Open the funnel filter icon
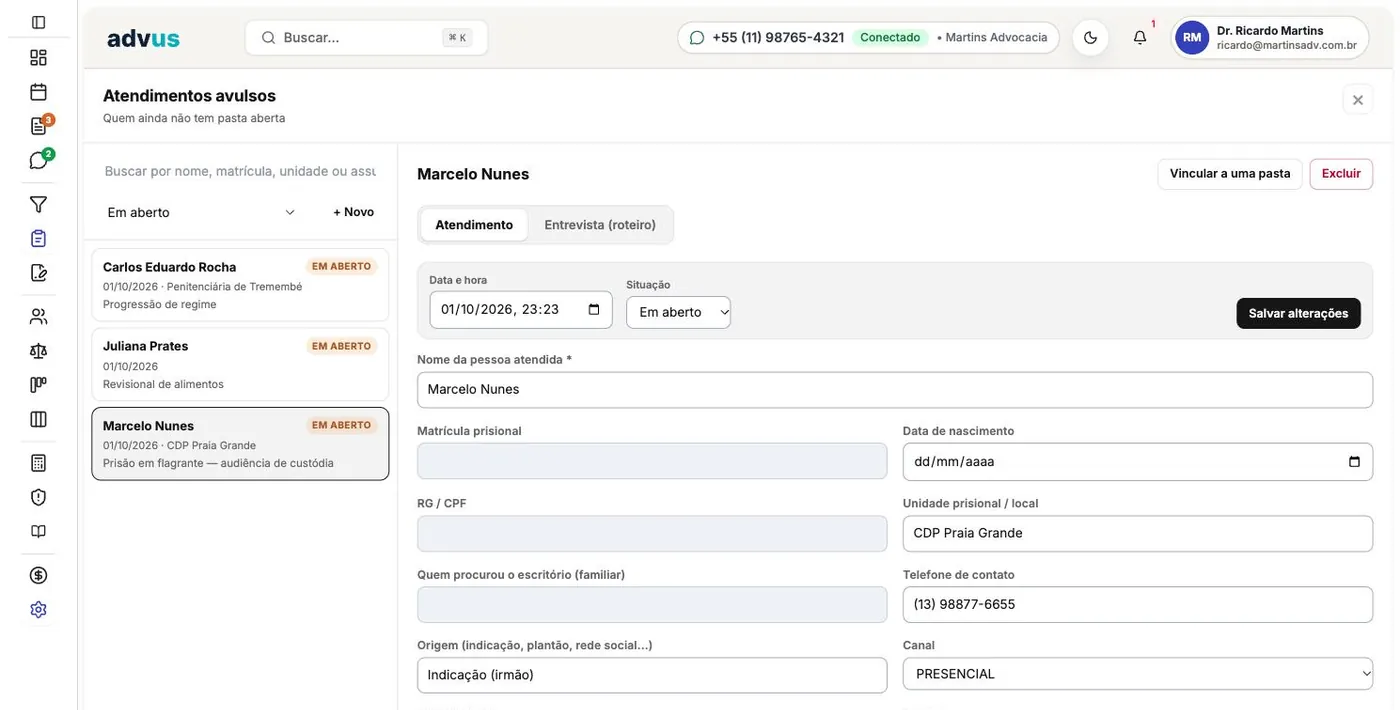 [x=38, y=204]
